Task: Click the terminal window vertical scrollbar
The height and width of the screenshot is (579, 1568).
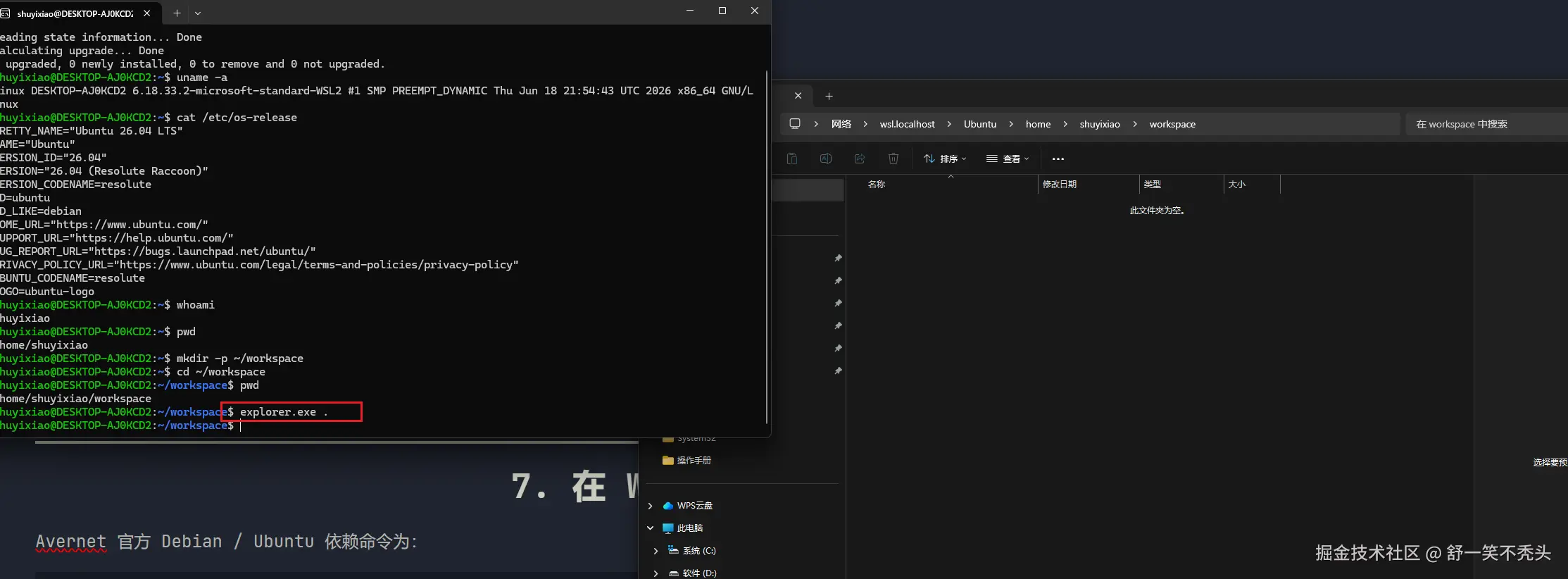Action: (x=766, y=247)
